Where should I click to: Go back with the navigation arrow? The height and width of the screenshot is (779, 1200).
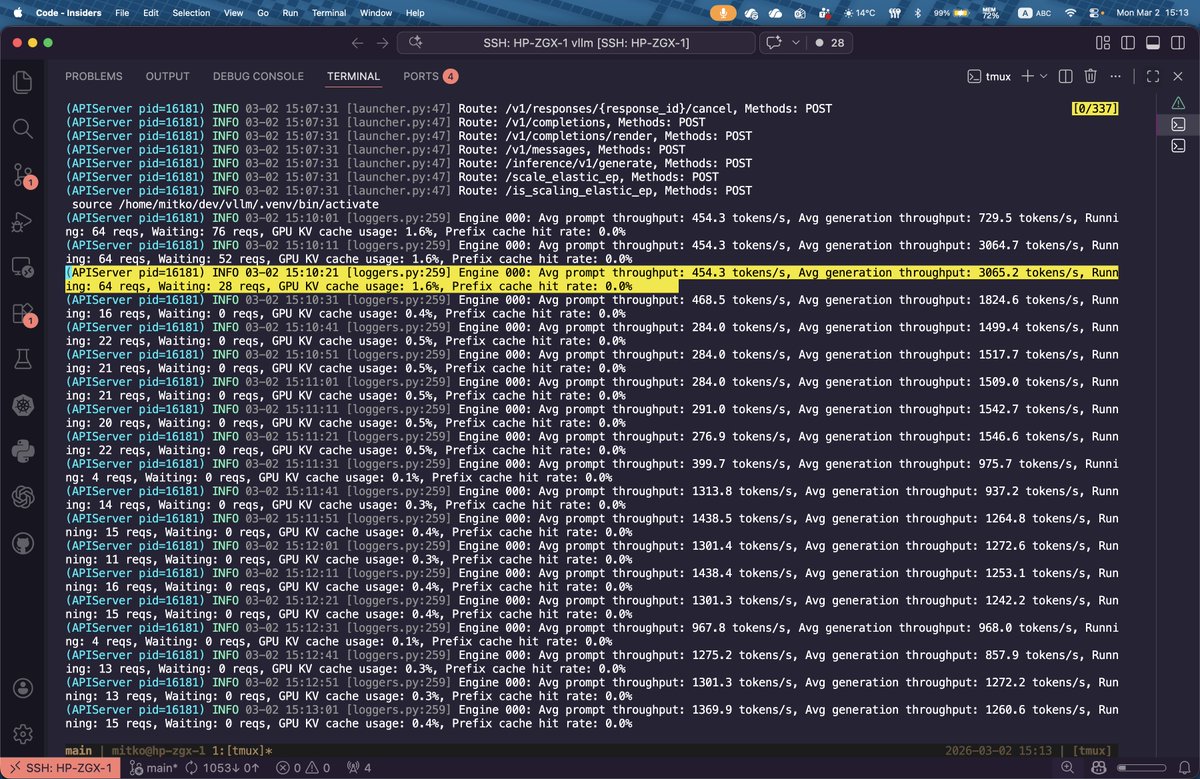click(x=358, y=43)
